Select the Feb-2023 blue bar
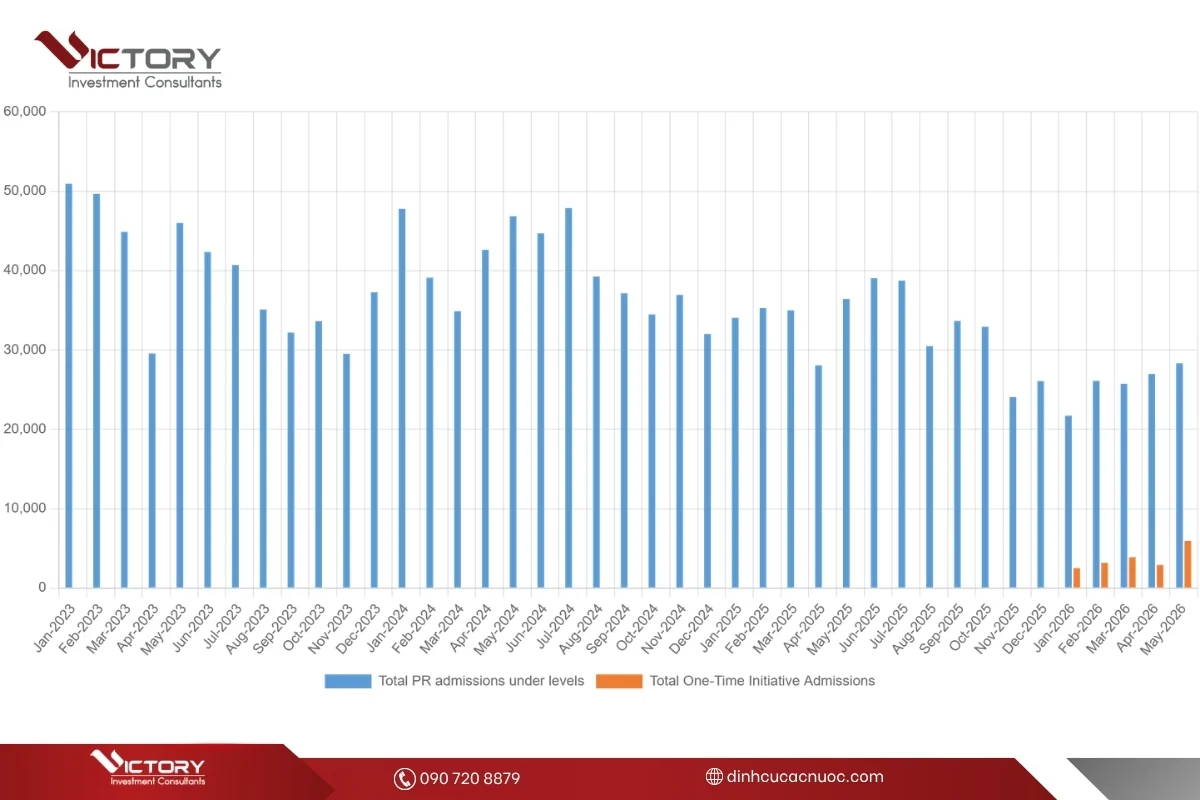The height and width of the screenshot is (800, 1200). (x=97, y=391)
